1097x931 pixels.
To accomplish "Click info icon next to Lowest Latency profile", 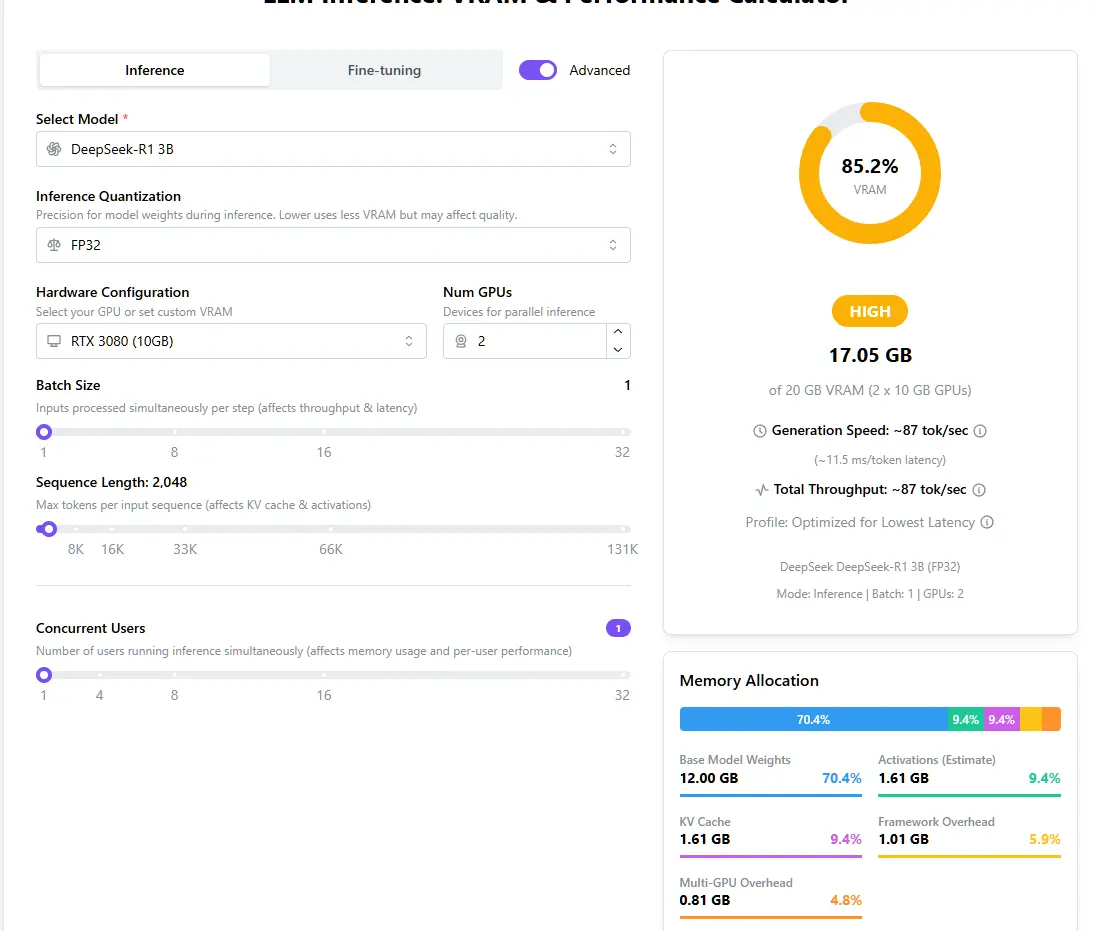I will pyautogui.click(x=987, y=522).
